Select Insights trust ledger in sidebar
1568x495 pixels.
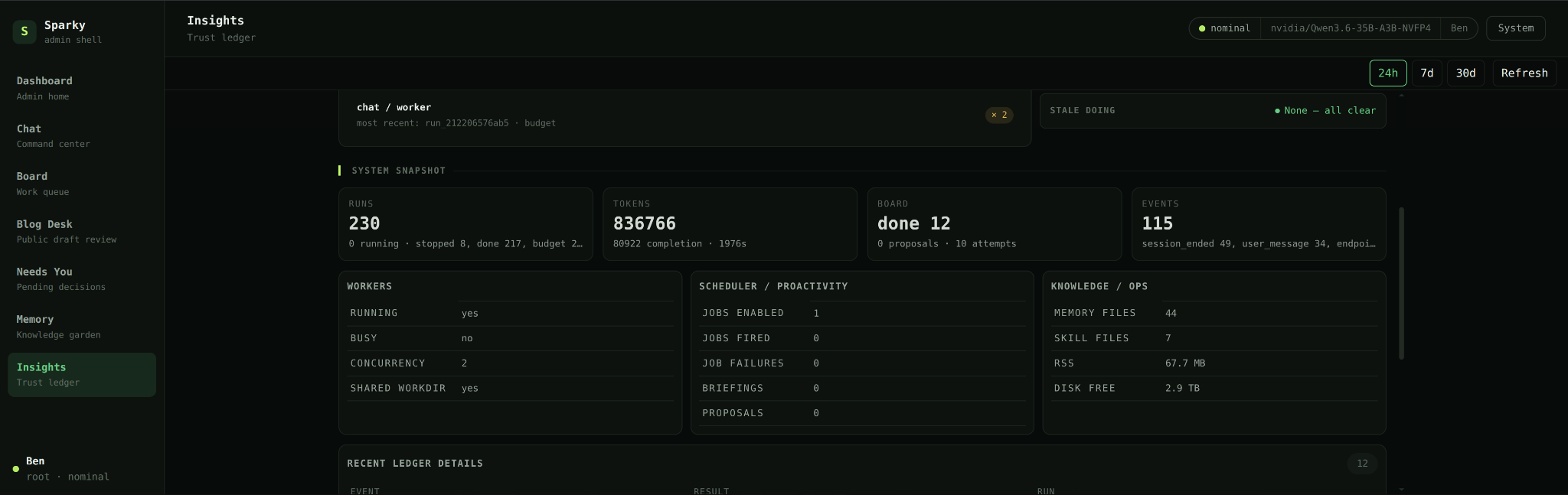pos(81,374)
